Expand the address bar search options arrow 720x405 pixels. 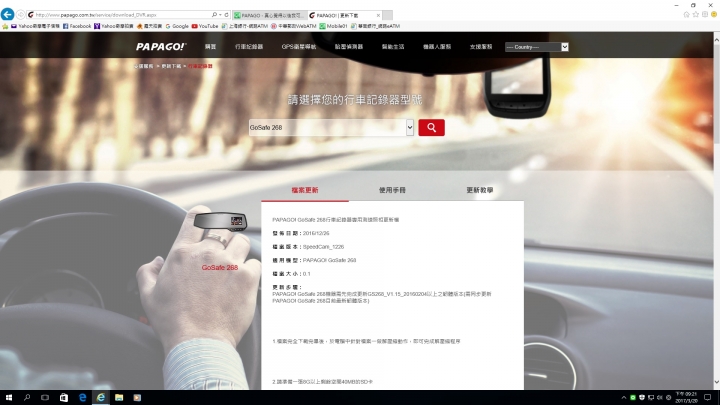point(220,15)
